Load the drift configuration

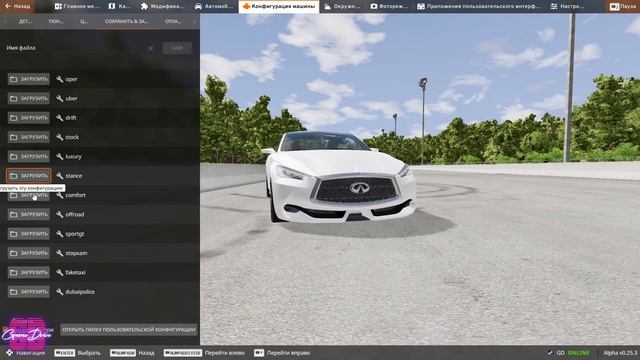tap(29, 118)
